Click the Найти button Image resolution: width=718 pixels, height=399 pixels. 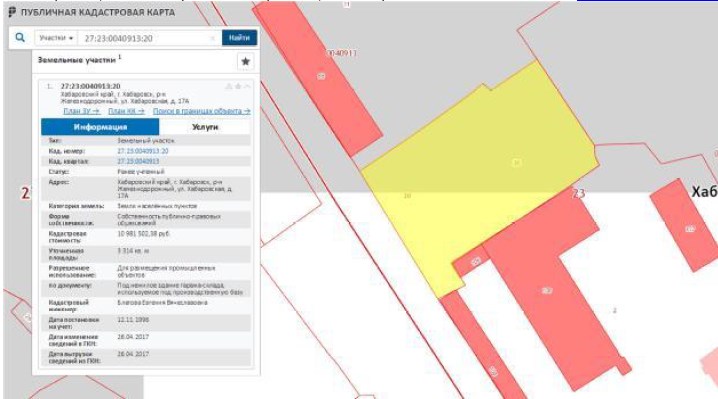(239, 38)
